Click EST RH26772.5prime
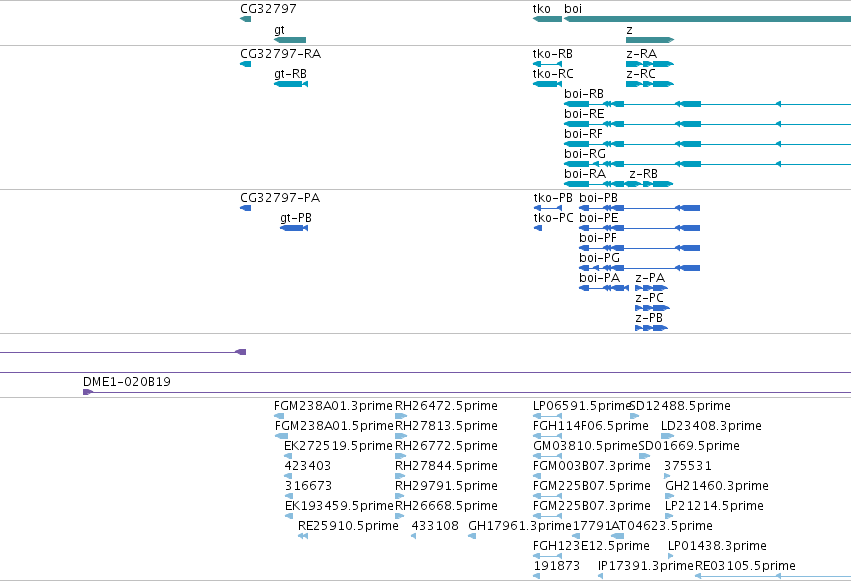The height and width of the screenshot is (581, 851). point(401,456)
